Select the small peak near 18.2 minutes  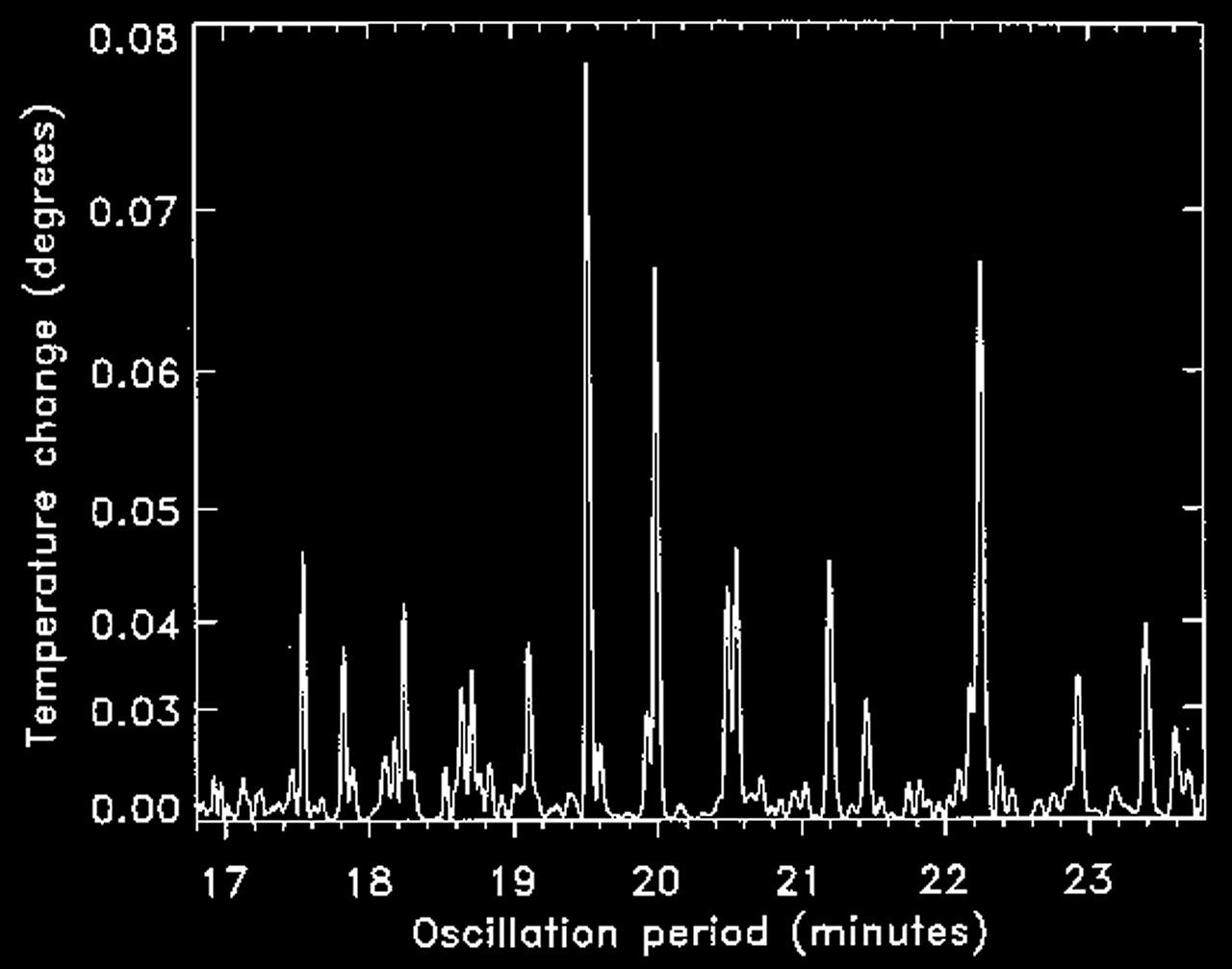point(404,616)
